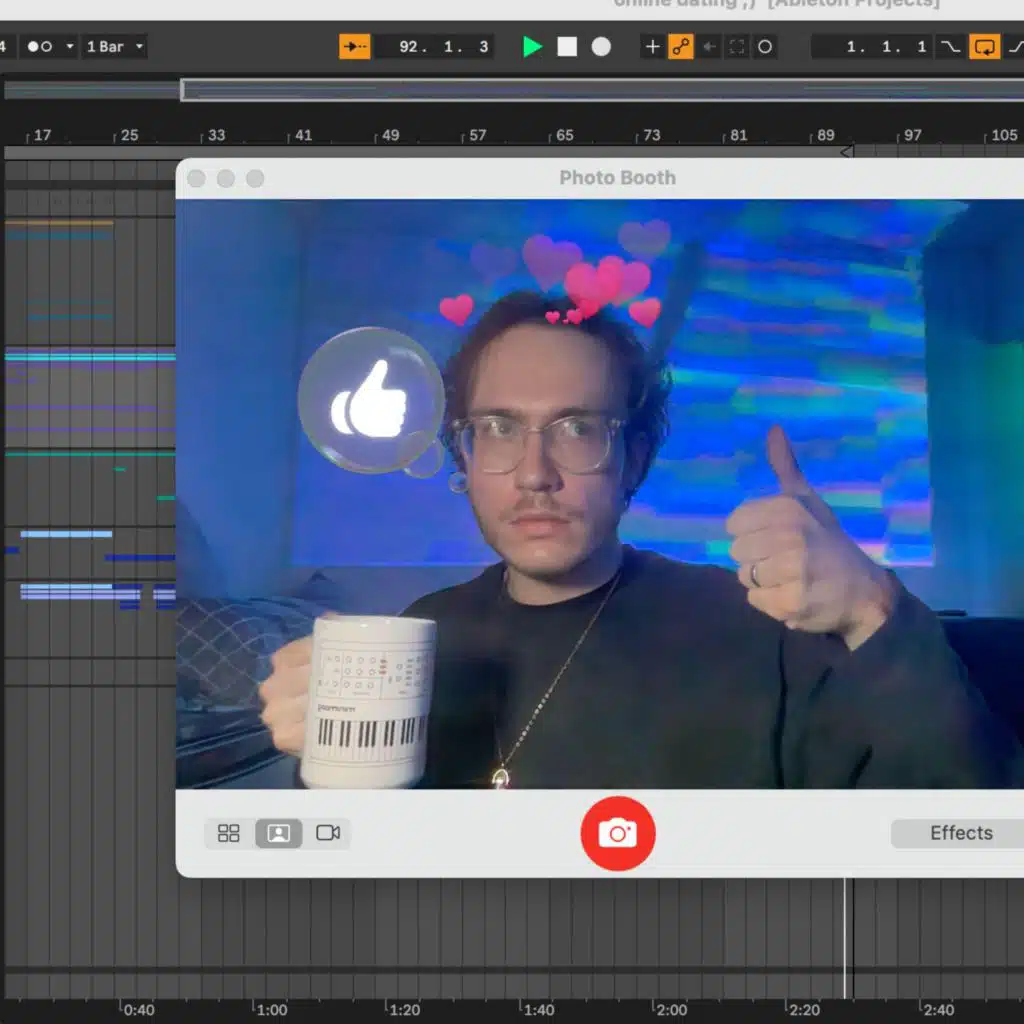Open the Effects panel in Photo Booth
This screenshot has width=1024, height=1024.
click(x=960, y=833)
